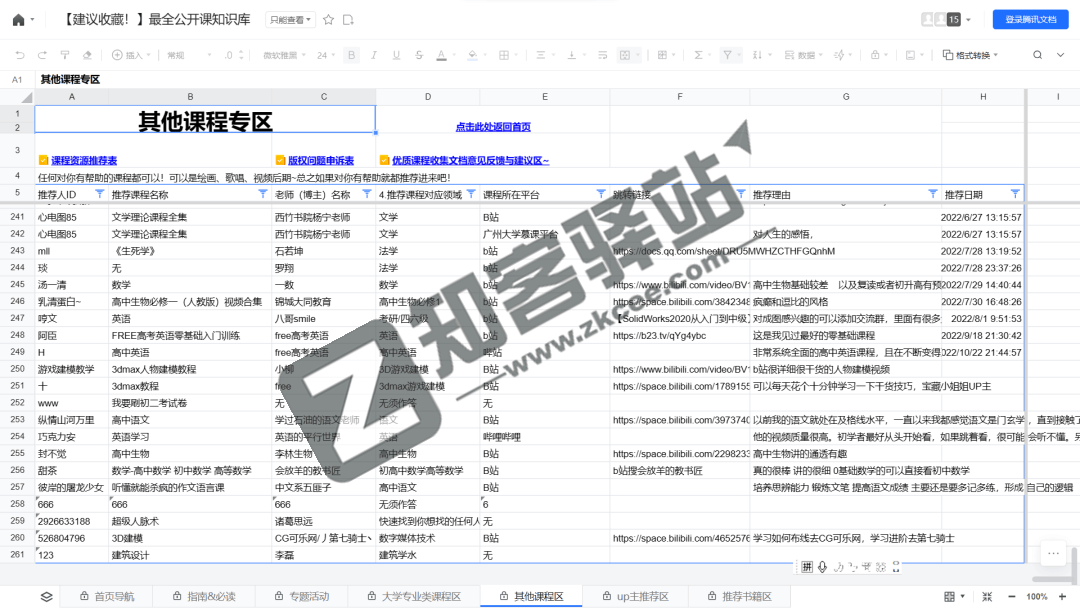The width and height of the screenshot is (1080, 608).
Task: Open the Search magnifier icon
Action: click(1037, 55)
